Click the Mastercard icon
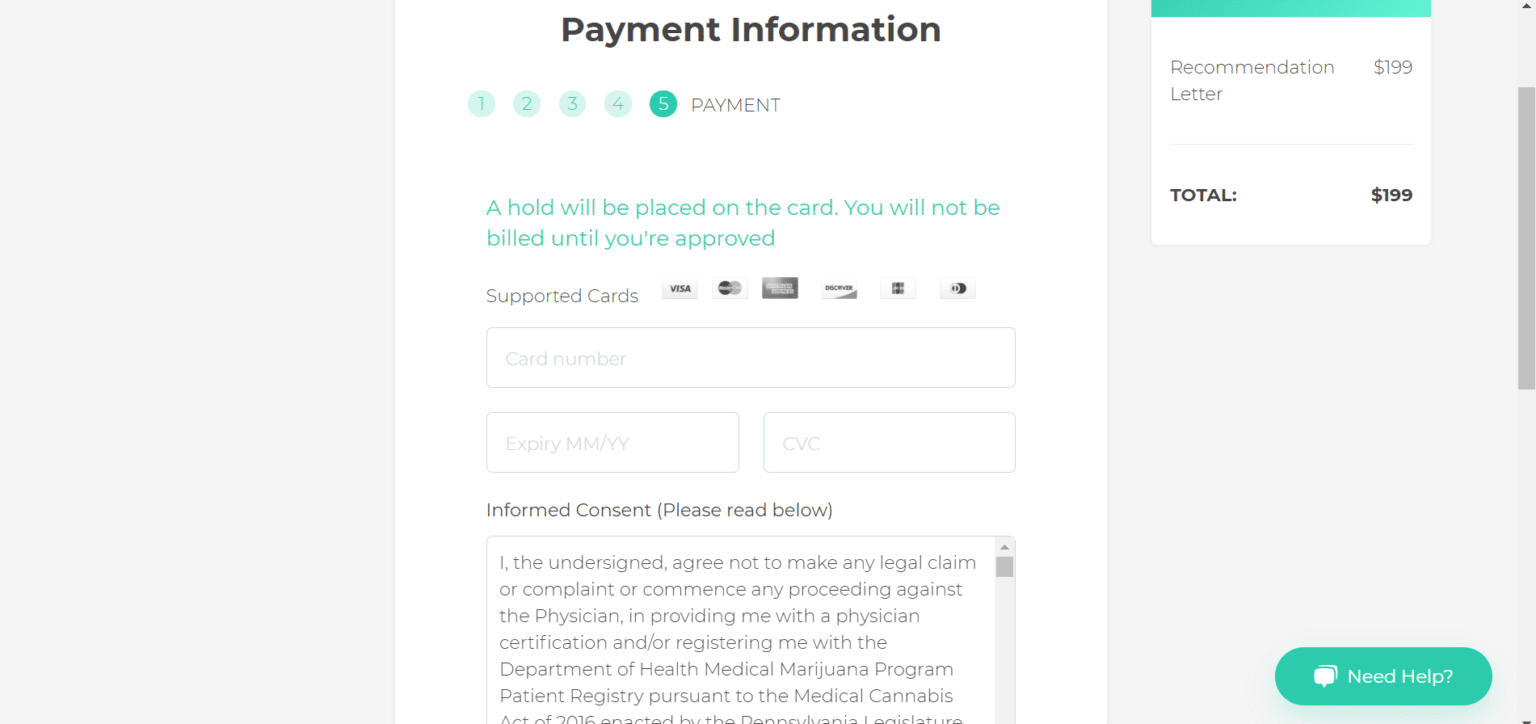The height and width of the screenshot is (724, 1536). point(730,289)
